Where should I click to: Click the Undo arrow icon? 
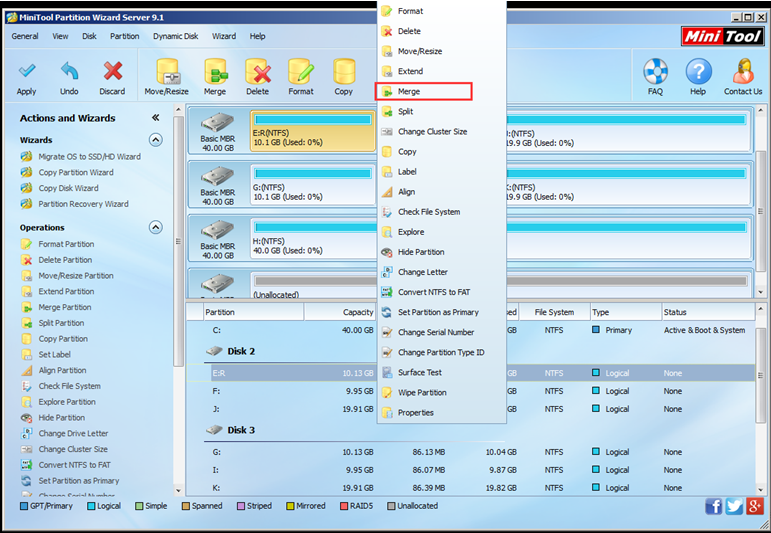(69, 71)
